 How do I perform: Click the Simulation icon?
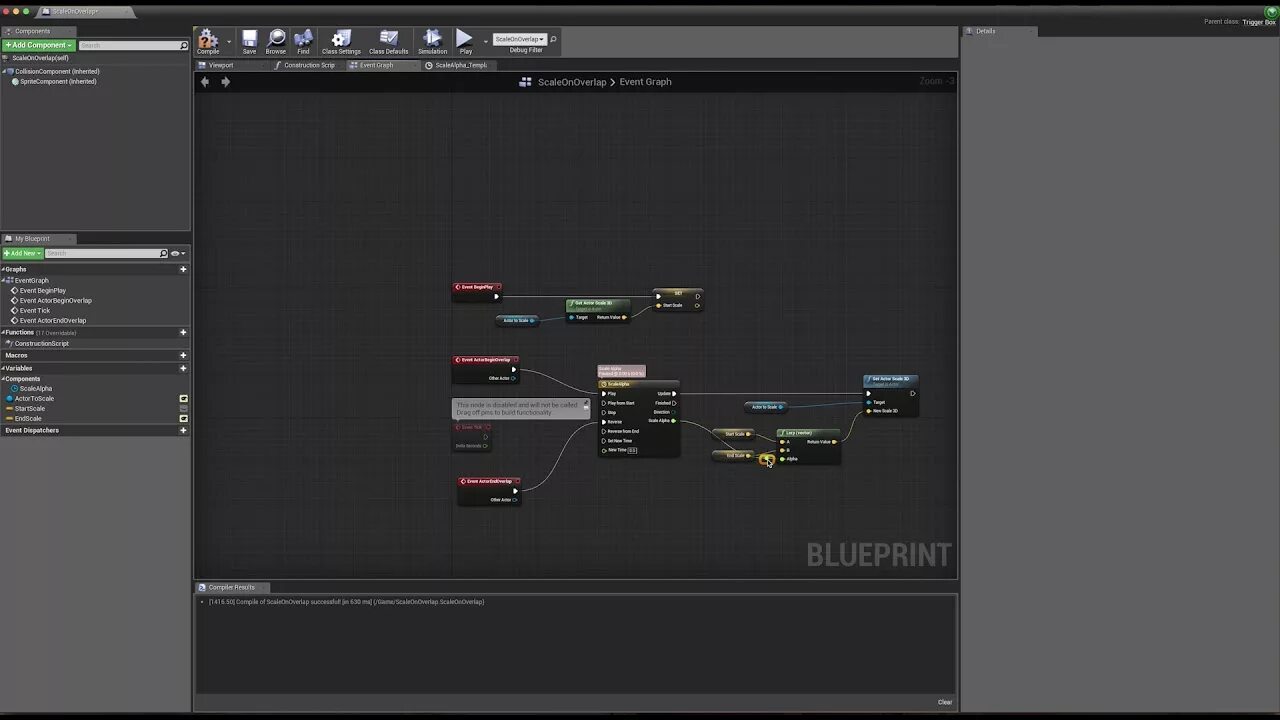432,38
